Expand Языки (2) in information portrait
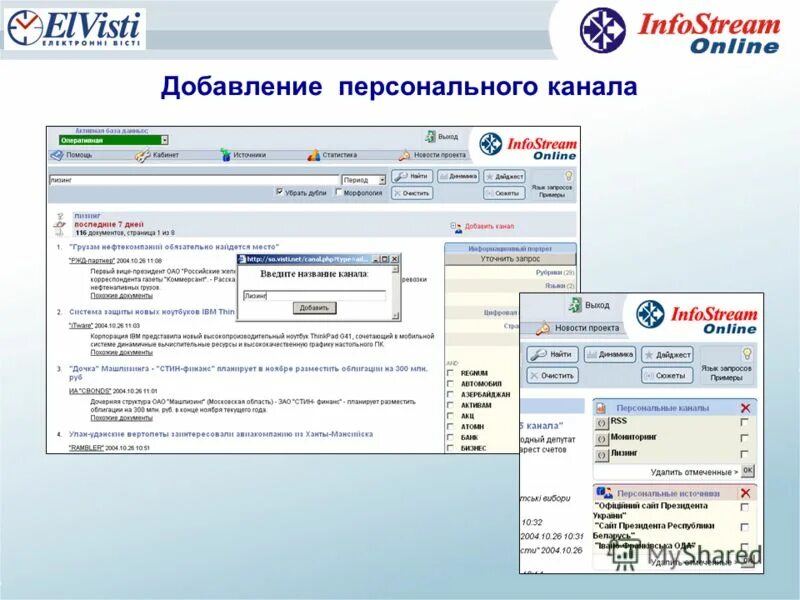Image resolution: width=800 pixels, height=600 pixels. pos(559,286)
